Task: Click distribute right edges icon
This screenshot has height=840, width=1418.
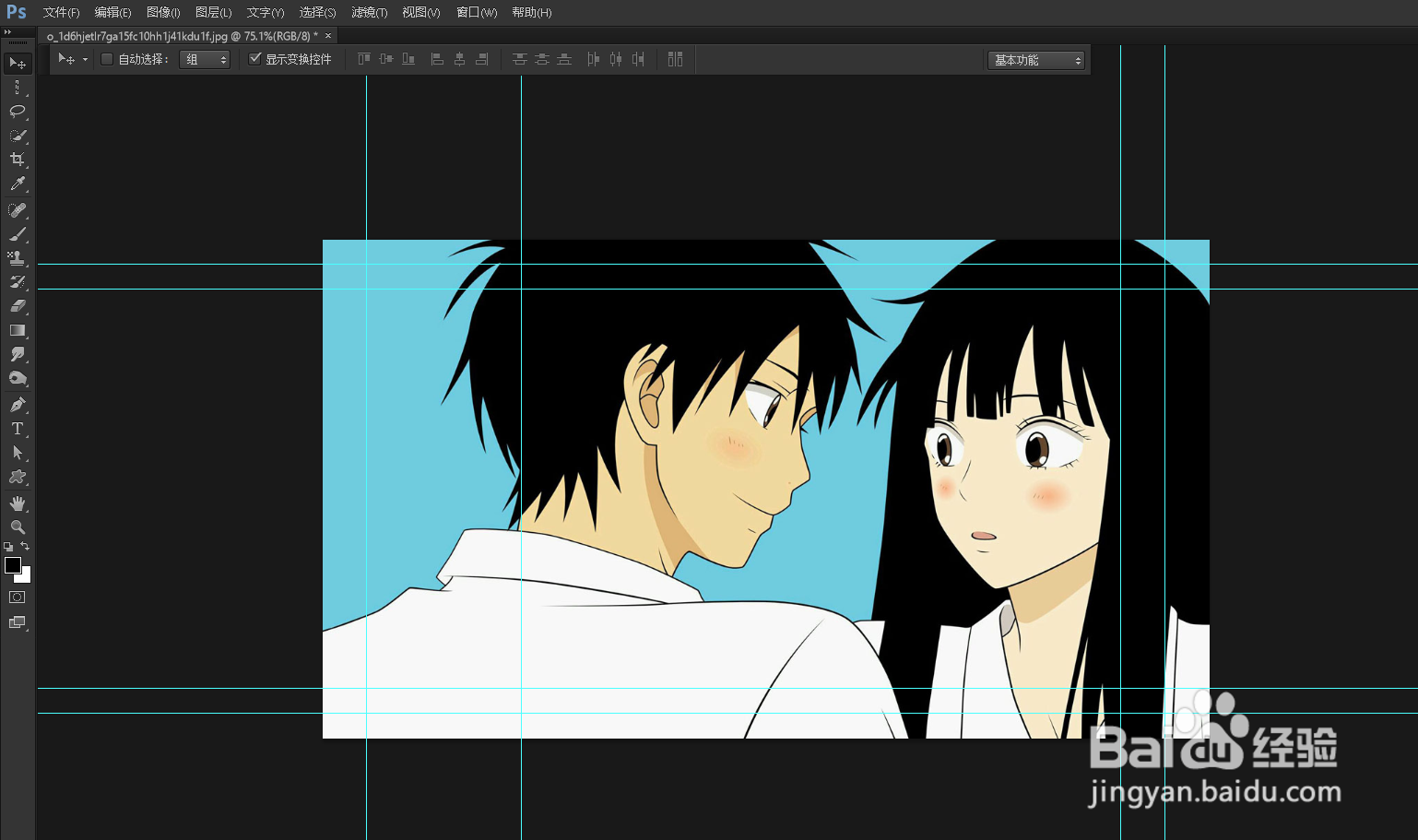Action: point(637,59)
